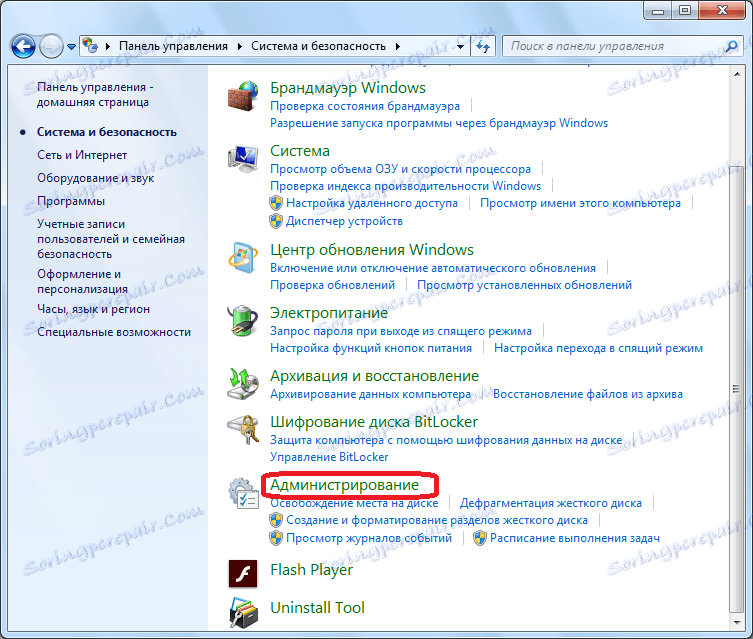The image size is (753, 639).
Task: Click Освобождение места на диске link
Action: (x=354, y=504)
